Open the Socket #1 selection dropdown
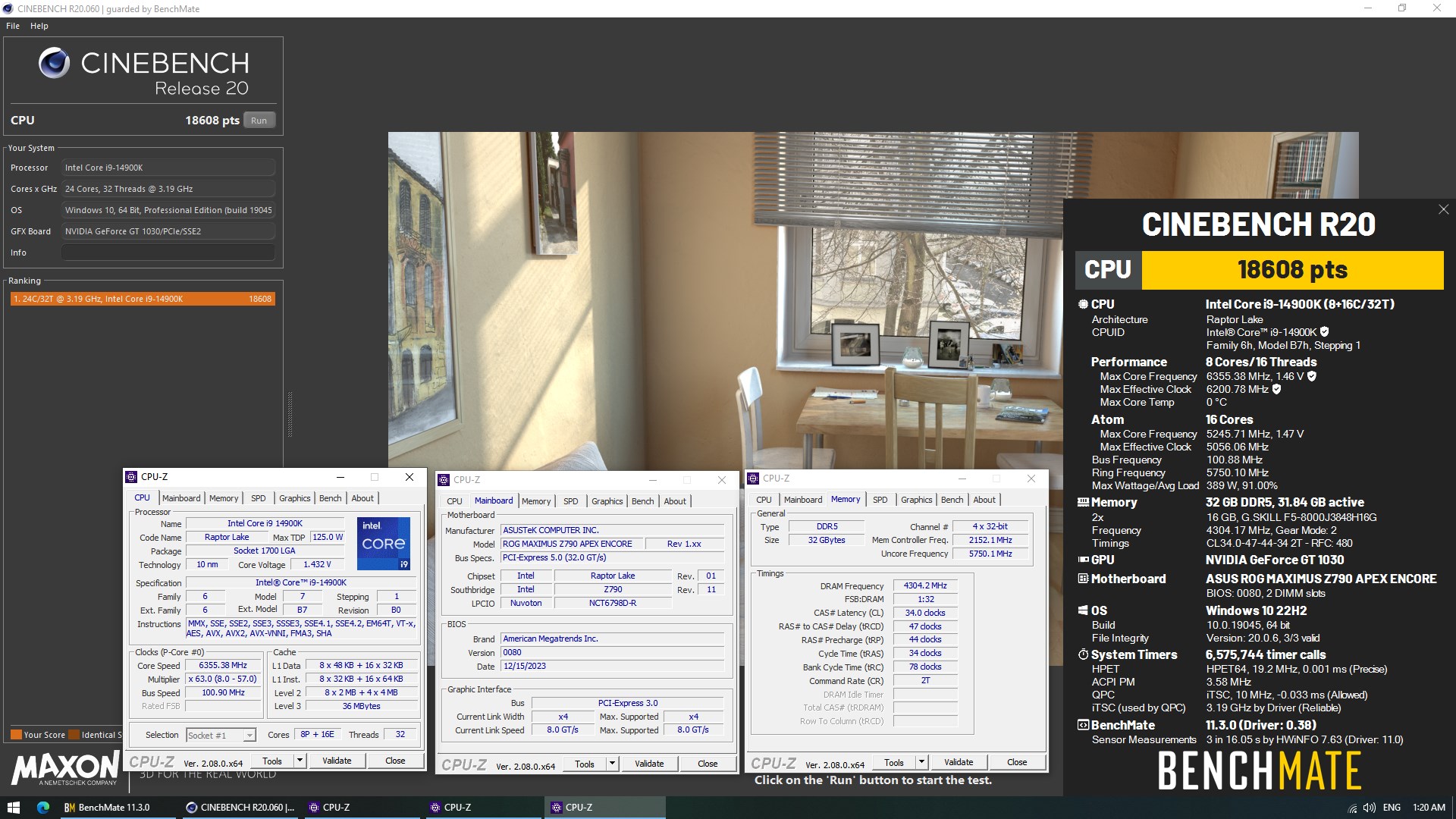The image size is (1456, 819). tap(221, 735)
